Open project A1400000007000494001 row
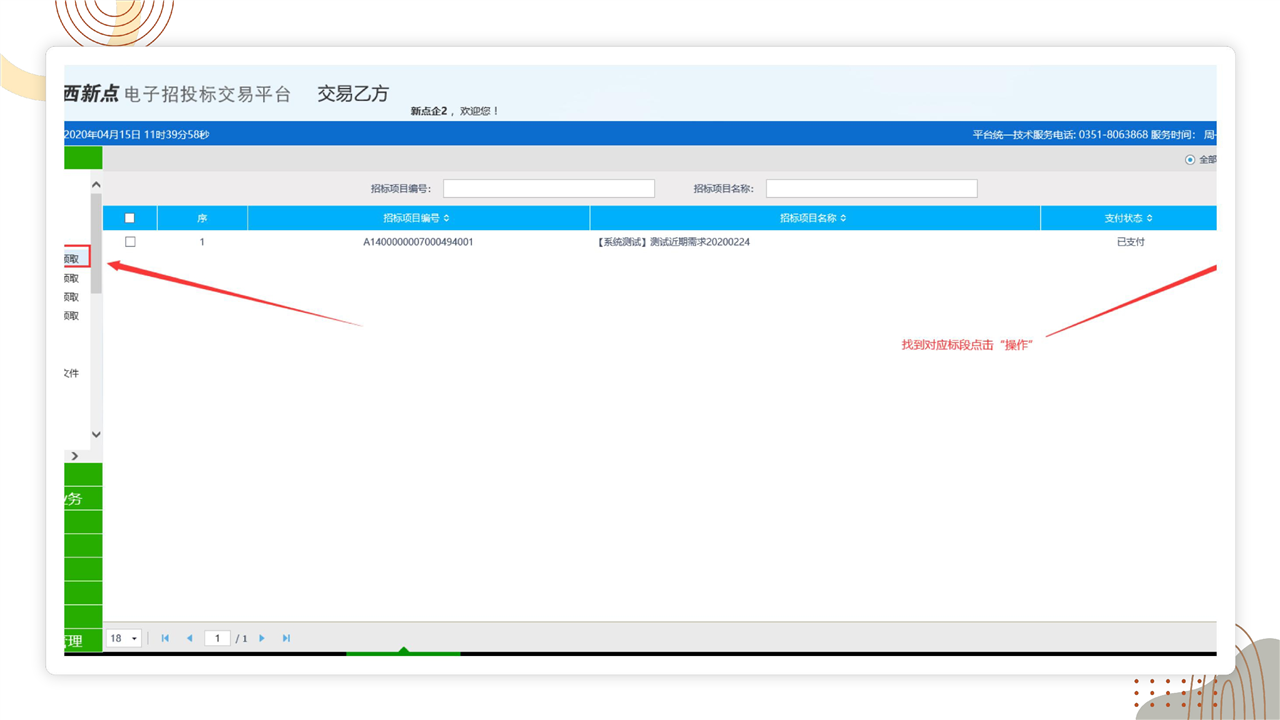1280x720 pixels. (x=418, y=242)
